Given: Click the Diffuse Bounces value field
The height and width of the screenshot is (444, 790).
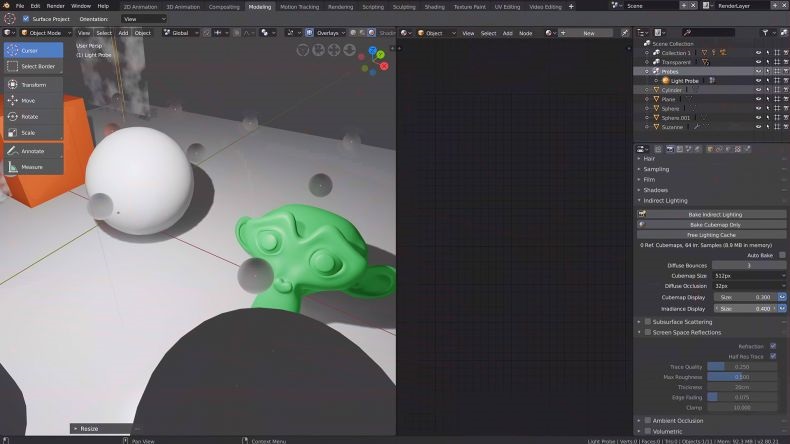Looking at the screenshot, I should click(749, 266).
